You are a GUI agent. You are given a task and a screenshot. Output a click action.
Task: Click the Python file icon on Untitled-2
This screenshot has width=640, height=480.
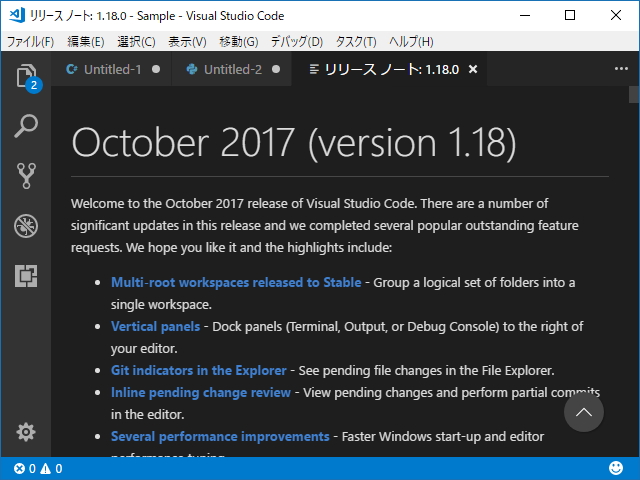[192, 69]
